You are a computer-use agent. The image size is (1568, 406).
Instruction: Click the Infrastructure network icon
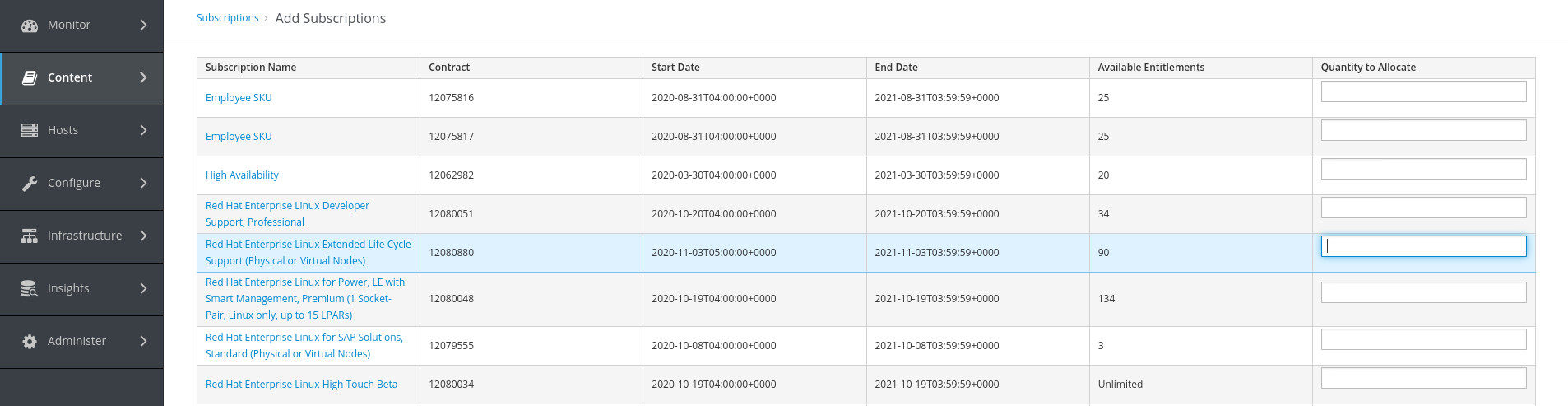click(x=30, y=236)
